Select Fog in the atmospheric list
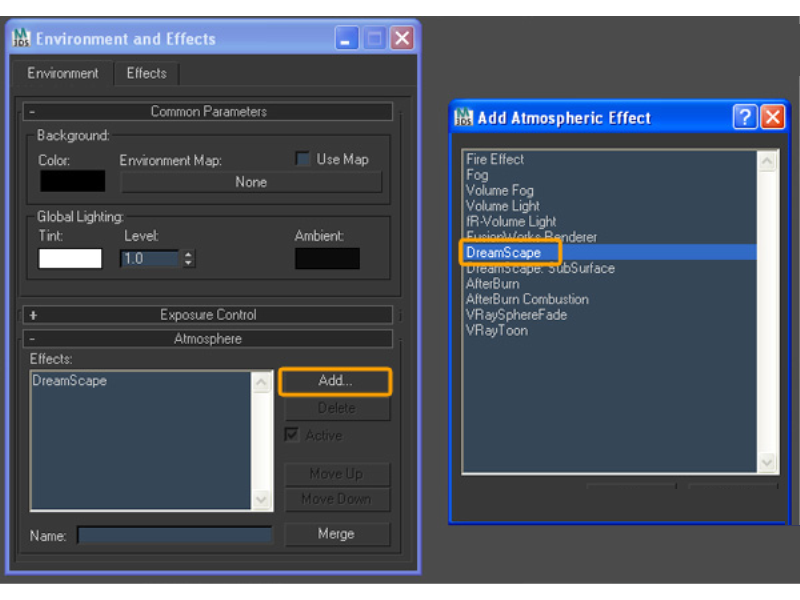The height and width of the screenshot is (600, 800). pyautogui.click(x=477, y=175)
